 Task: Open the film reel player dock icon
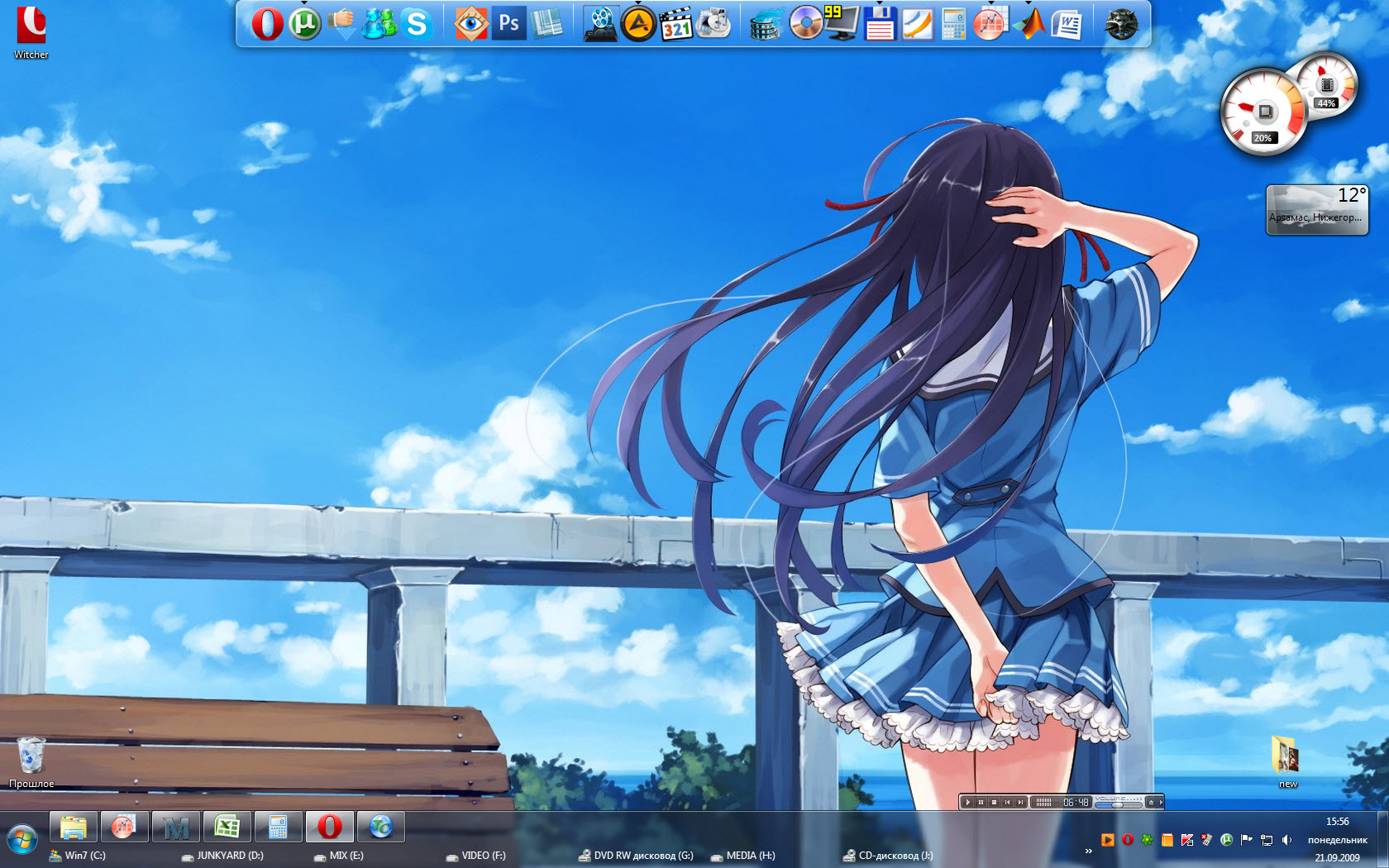pyautogui.click(x=601, y=24)
